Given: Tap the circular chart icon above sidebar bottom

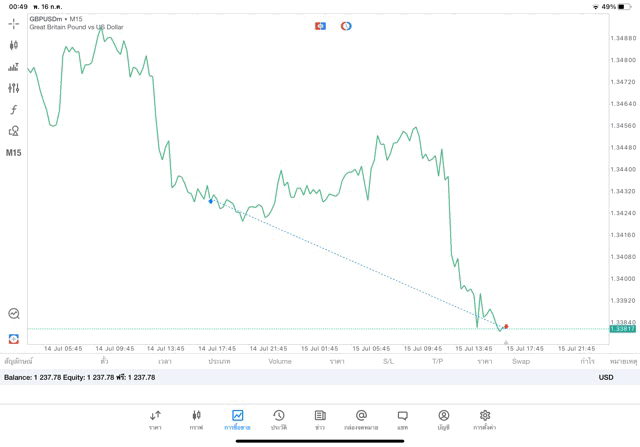Looking at the screenshot, I should pyautogui.click(x=14, y=313).
